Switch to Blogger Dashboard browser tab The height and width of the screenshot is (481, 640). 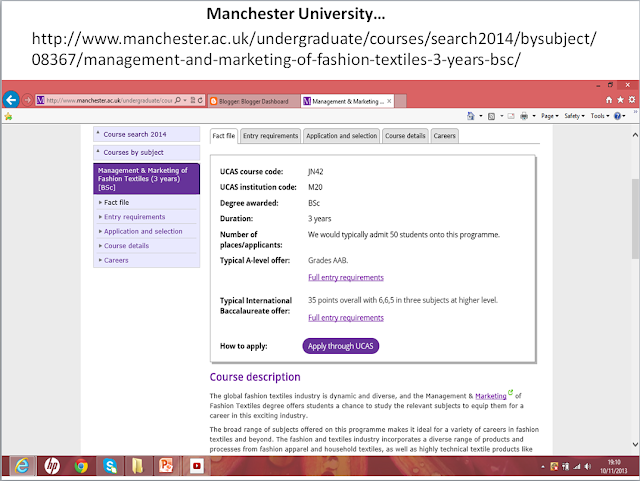click(253, 101)
